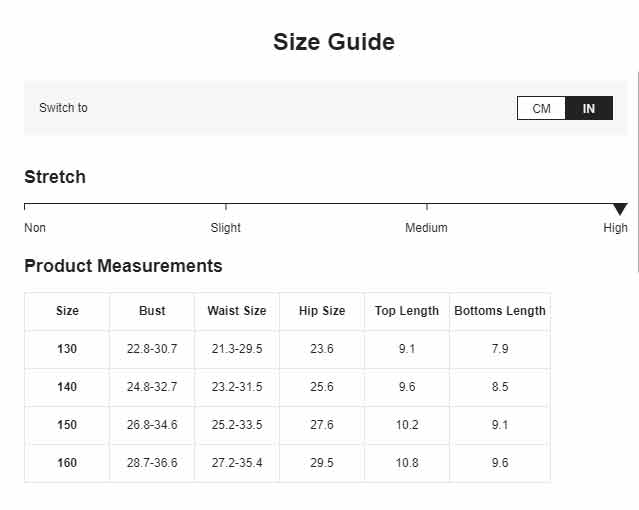
Task: Click the 27.2-35.4 waist cell
Action: pos(237,463)
